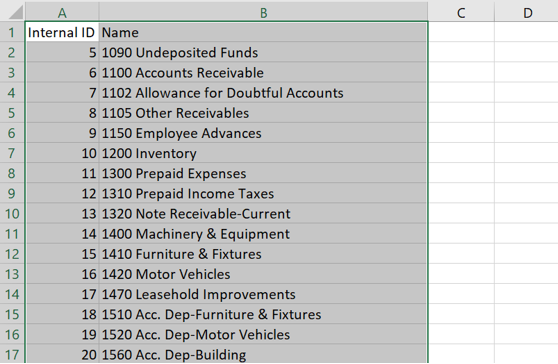Select row 6 header
The height and width of the screenshot is (364, 558).
point(12,133)
